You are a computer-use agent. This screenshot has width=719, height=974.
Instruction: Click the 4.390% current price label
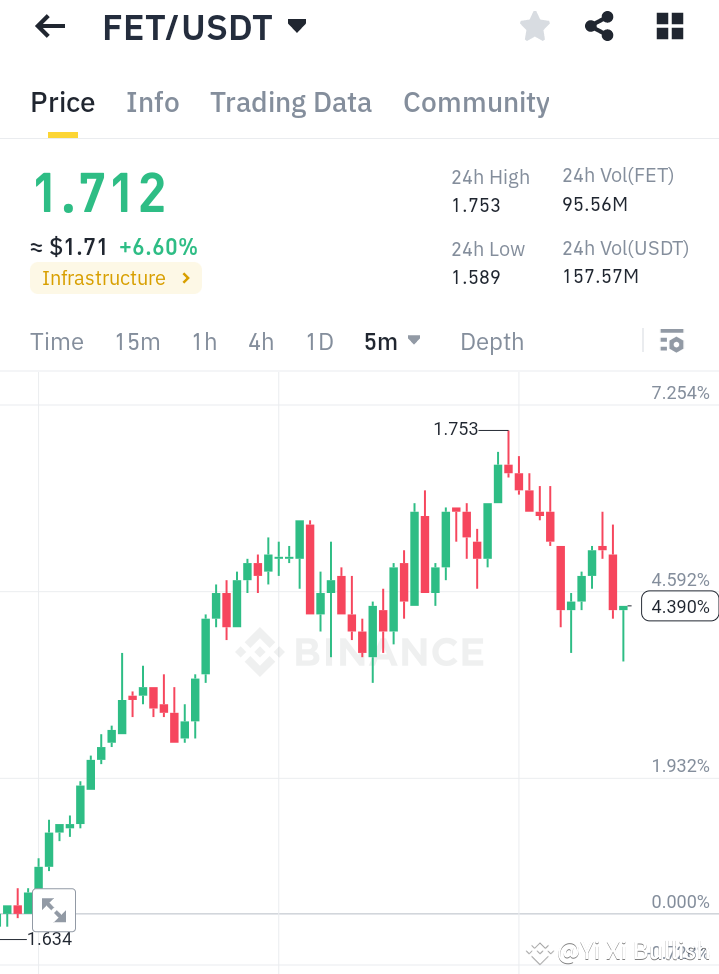[x=679, y=606]
